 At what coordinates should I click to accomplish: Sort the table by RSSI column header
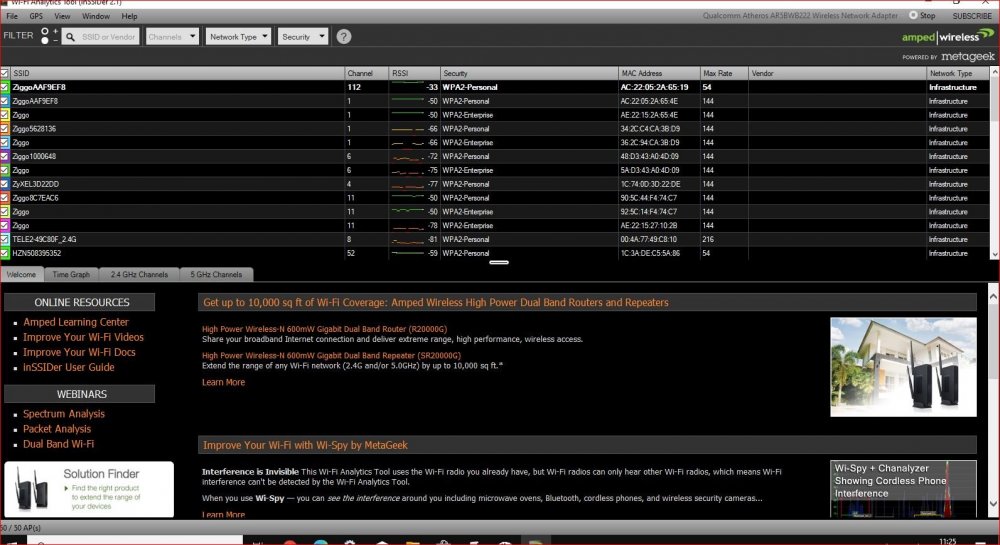pyautogui.click(x=415, y=73)
